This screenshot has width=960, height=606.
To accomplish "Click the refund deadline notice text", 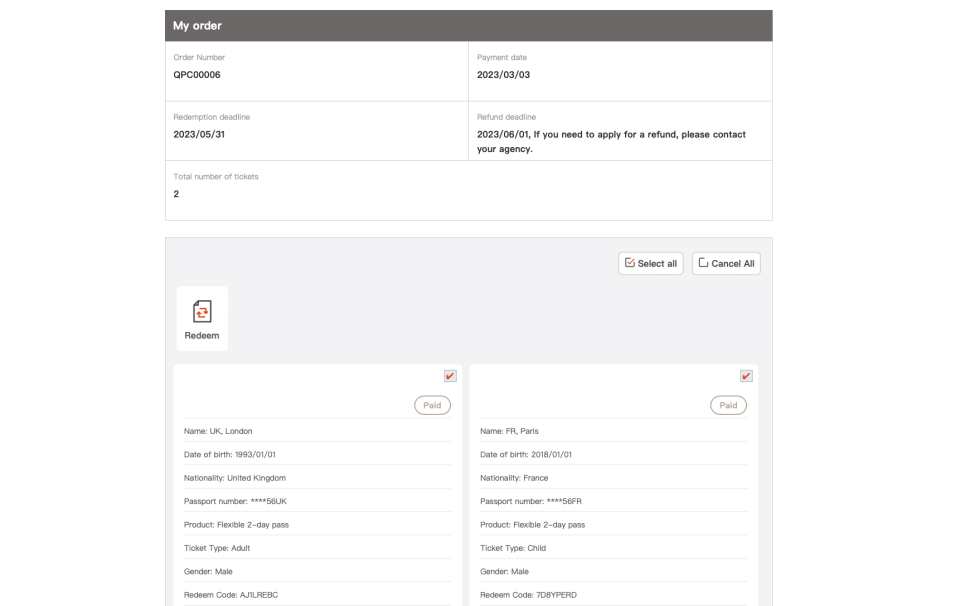I will click(x=611, y=141).
